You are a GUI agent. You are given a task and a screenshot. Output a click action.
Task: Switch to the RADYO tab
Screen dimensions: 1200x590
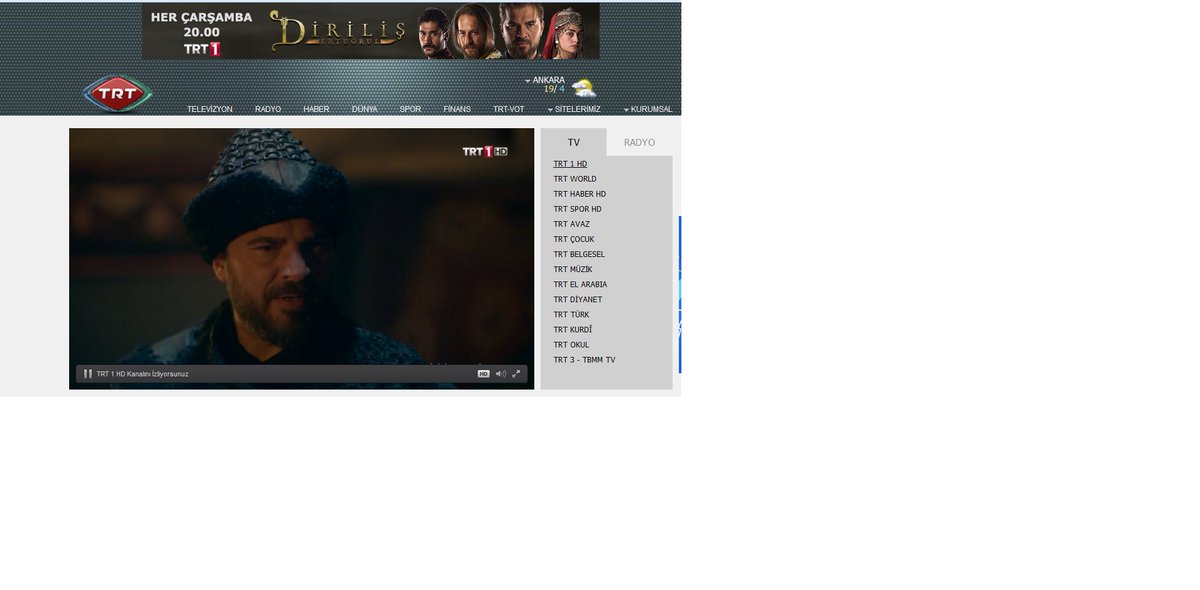[x=640, y=142]
